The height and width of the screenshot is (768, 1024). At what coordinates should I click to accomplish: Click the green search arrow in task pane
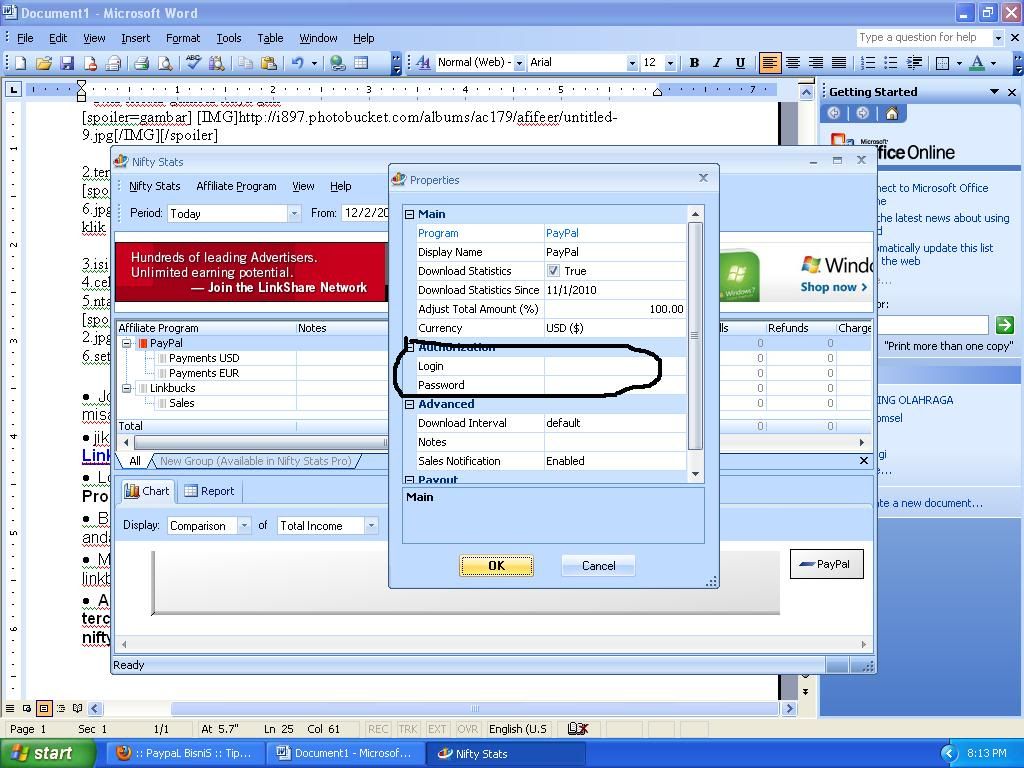(x=1004, y=325)
